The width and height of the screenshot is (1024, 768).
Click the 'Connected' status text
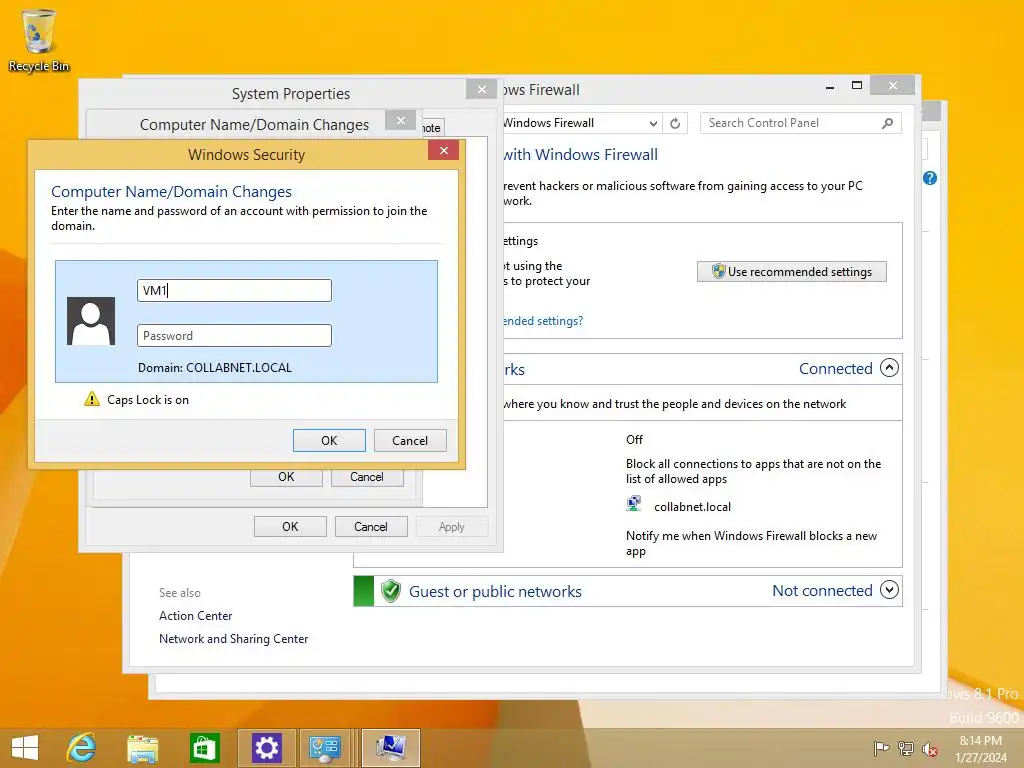click(x=836, y=368)
